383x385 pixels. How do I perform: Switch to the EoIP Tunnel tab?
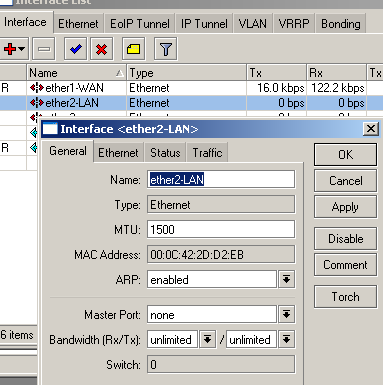tap(140, 24)
